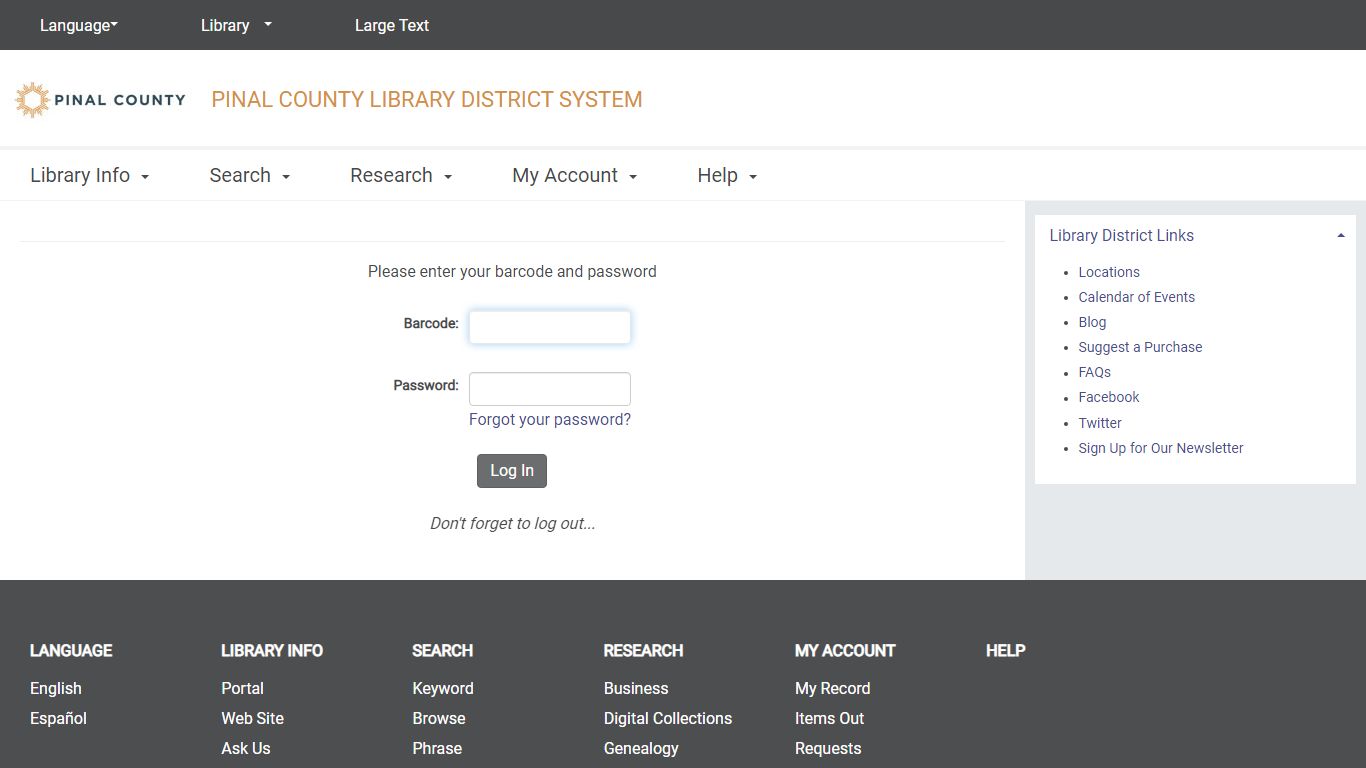Click the SEARCH footer heading

443,651
